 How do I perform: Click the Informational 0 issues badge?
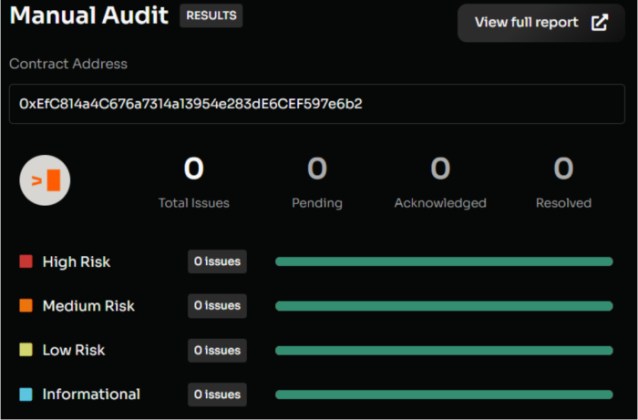pos(217,394)
